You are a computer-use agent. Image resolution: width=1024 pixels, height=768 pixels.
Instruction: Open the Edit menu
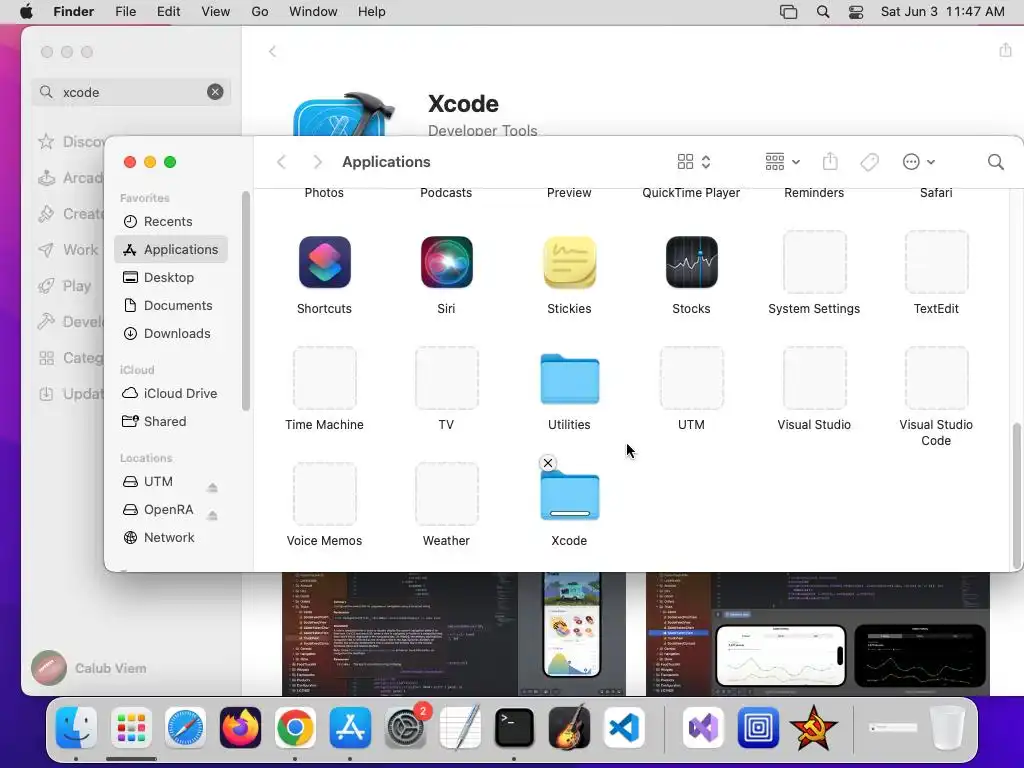point(168,12)
